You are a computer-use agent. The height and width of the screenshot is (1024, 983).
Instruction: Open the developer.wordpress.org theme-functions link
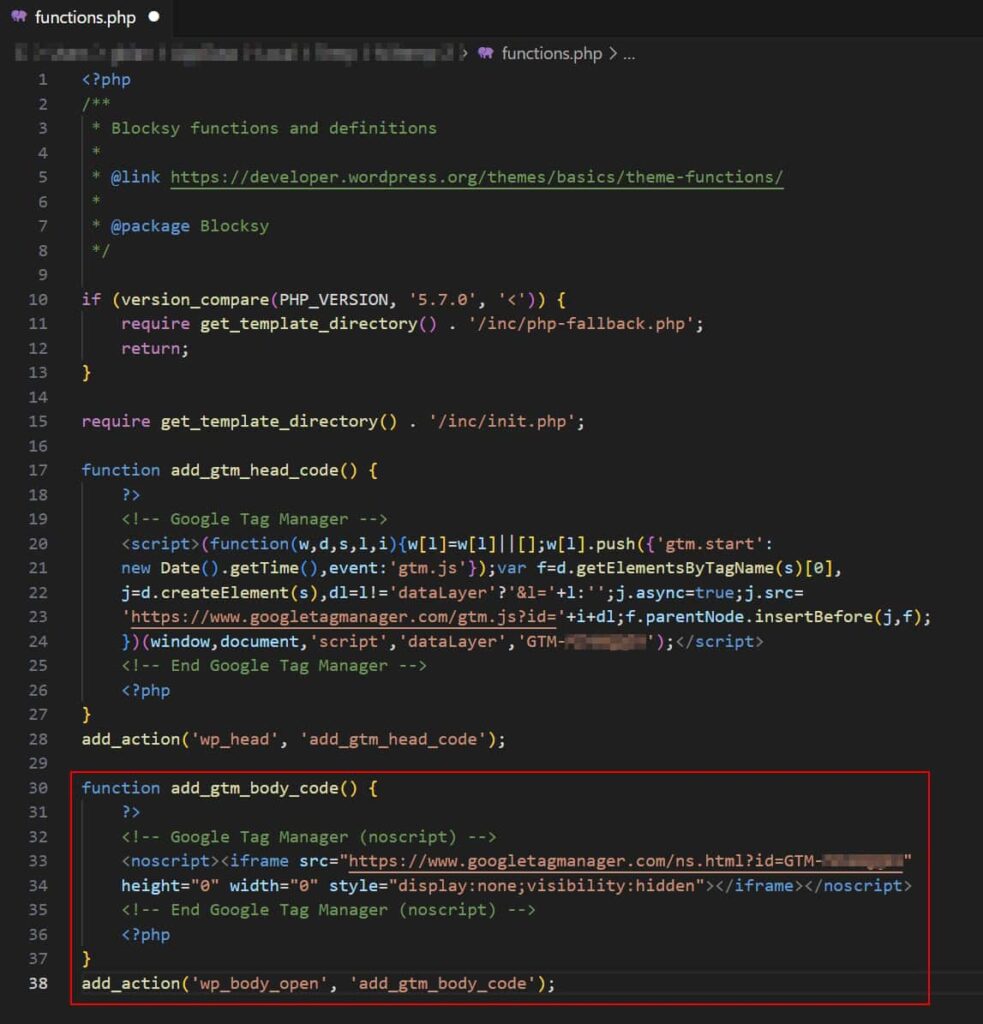476,177
